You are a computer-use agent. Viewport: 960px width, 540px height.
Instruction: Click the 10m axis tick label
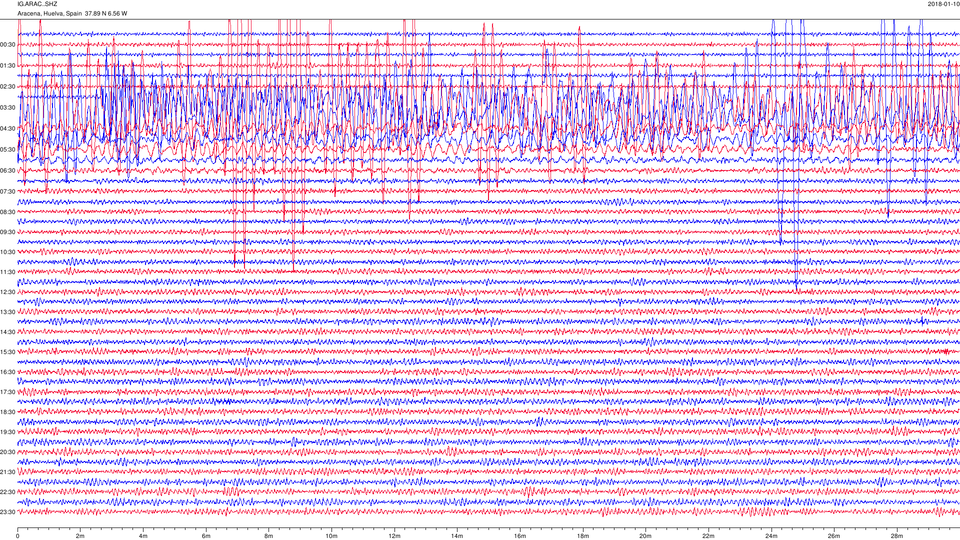pos(331,536)
